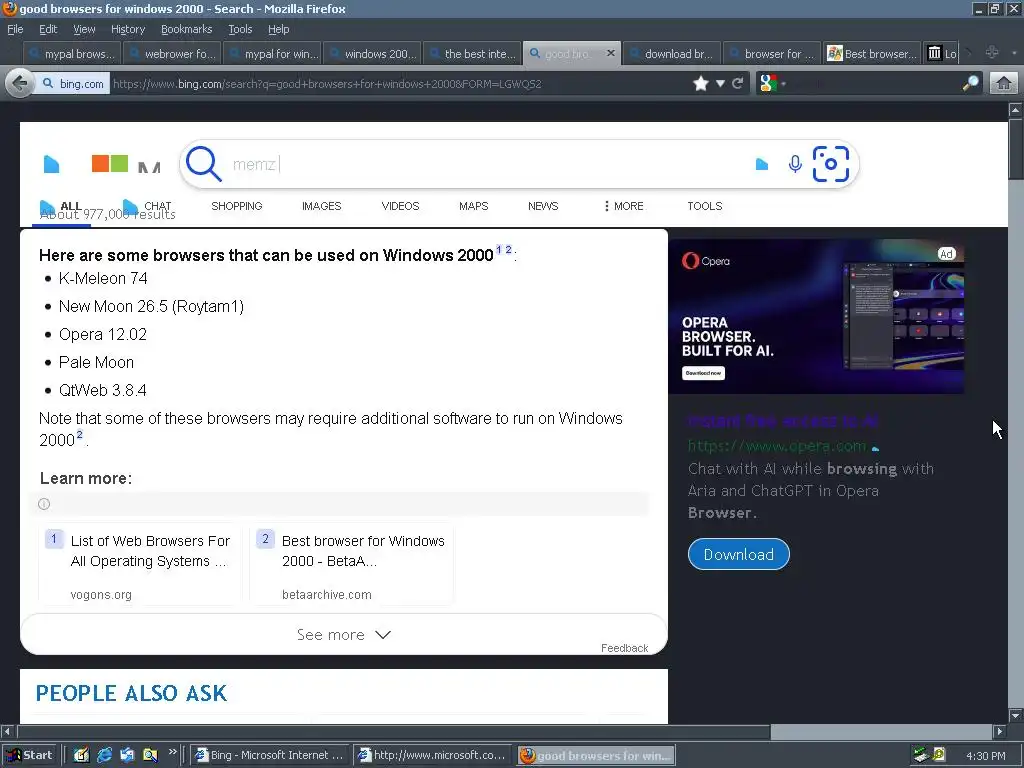This screenshot has height=768, width=1024.
Task: Click the Microsoft logo squares
Action: coord(110,163)
